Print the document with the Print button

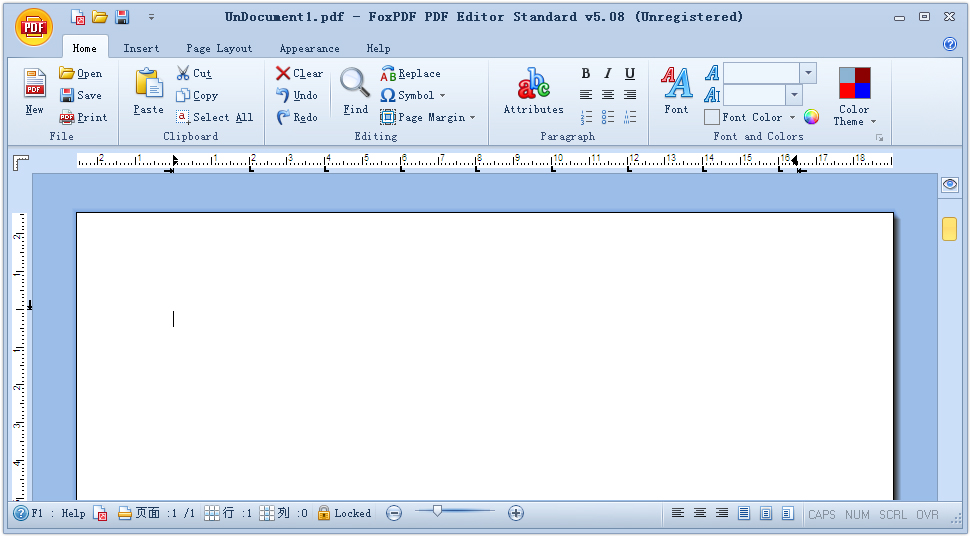(83, 117)
